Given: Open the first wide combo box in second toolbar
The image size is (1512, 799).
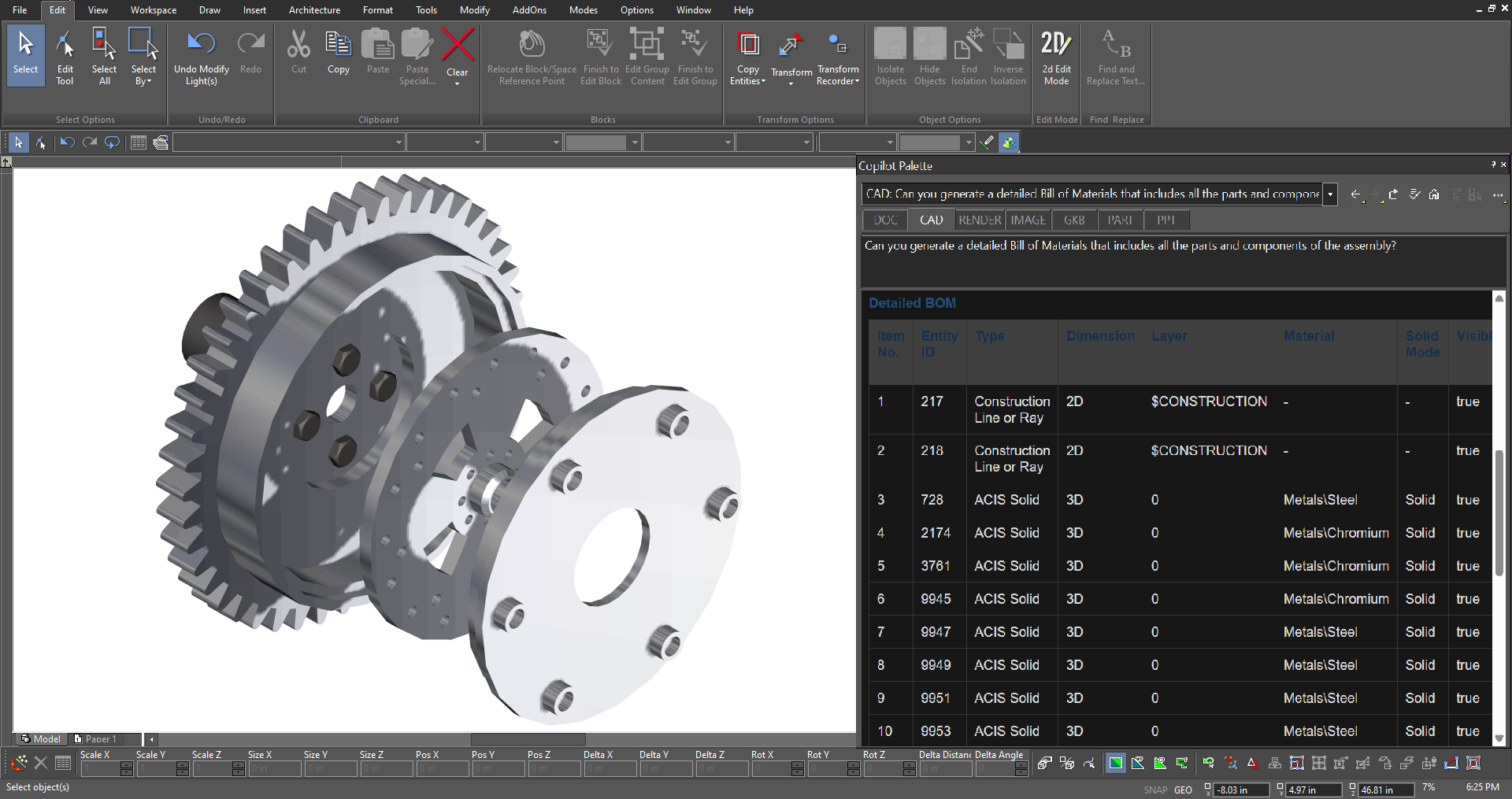Looking at the screenshot, I should [288, 142].
